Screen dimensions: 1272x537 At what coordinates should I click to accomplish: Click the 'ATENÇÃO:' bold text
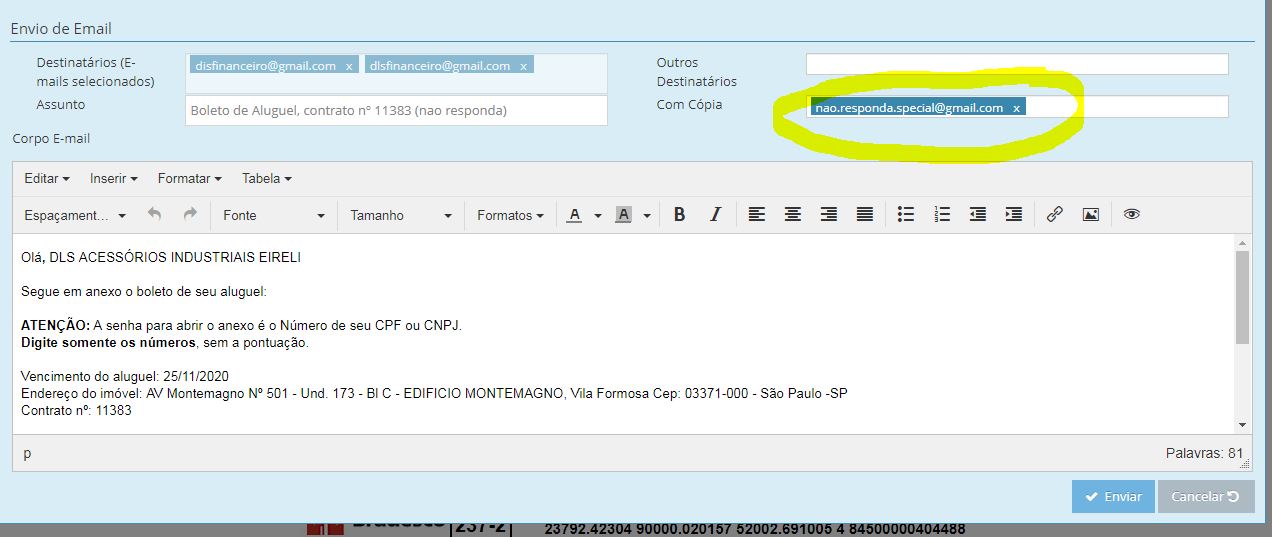[x=55, y=325]
